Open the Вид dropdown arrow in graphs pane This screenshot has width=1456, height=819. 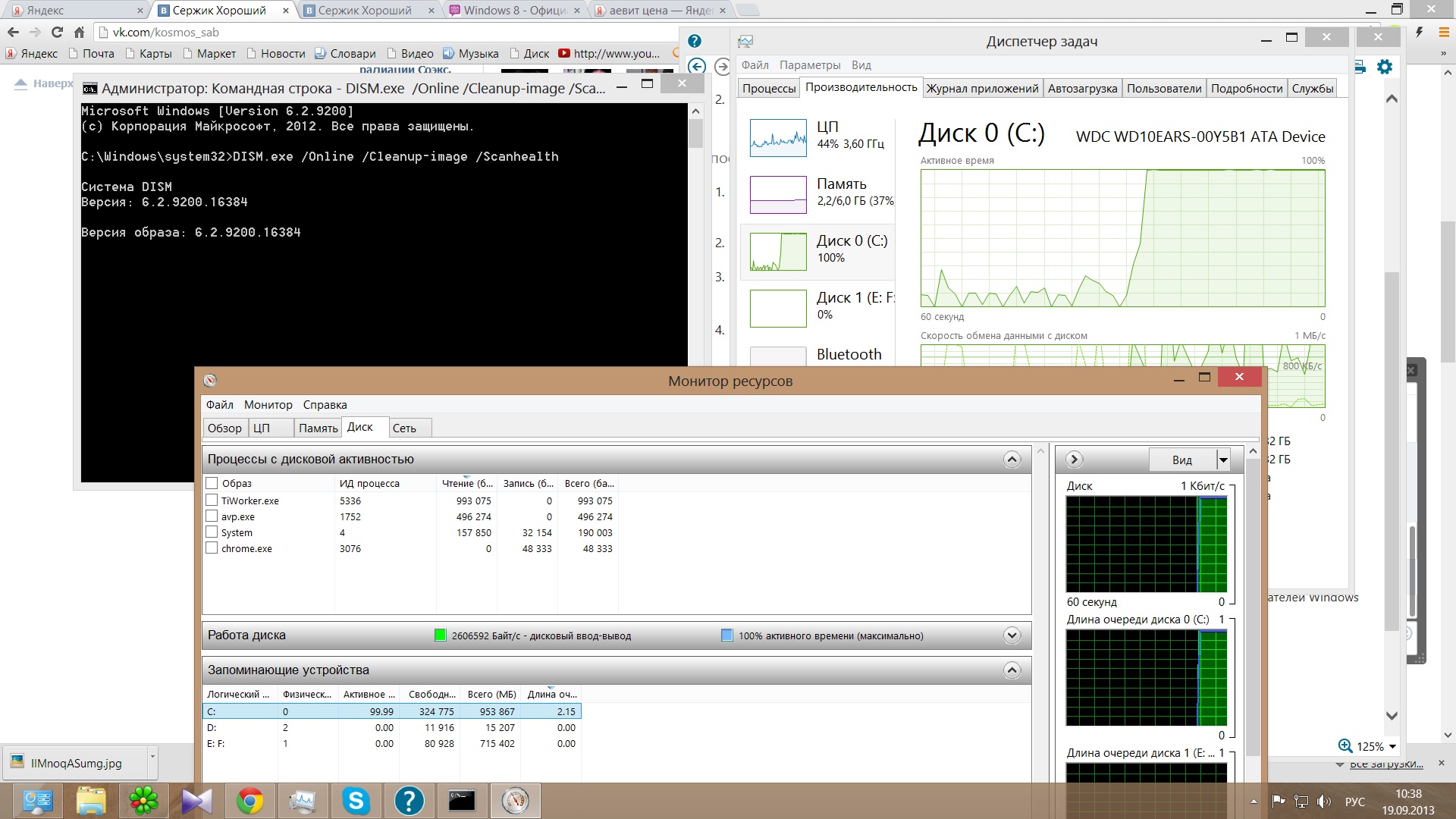pos(1222,460)
